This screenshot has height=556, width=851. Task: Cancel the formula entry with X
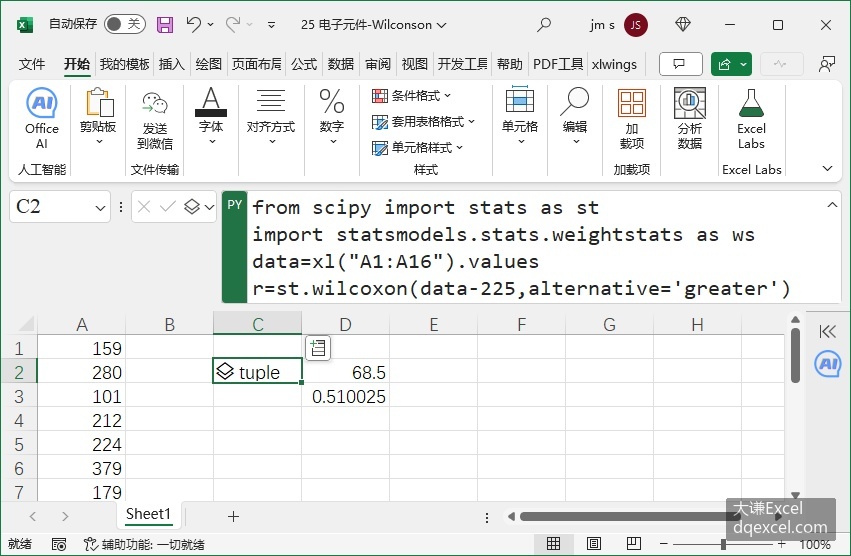(144, 206)
